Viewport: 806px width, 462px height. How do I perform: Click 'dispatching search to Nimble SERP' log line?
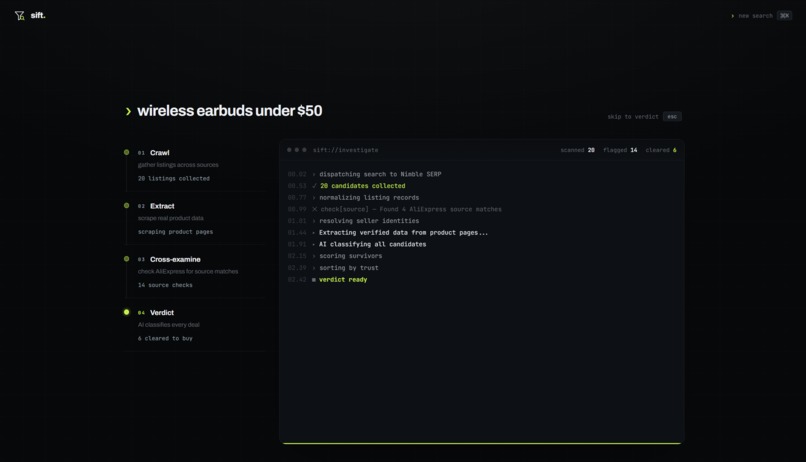[x=380, y=174]
